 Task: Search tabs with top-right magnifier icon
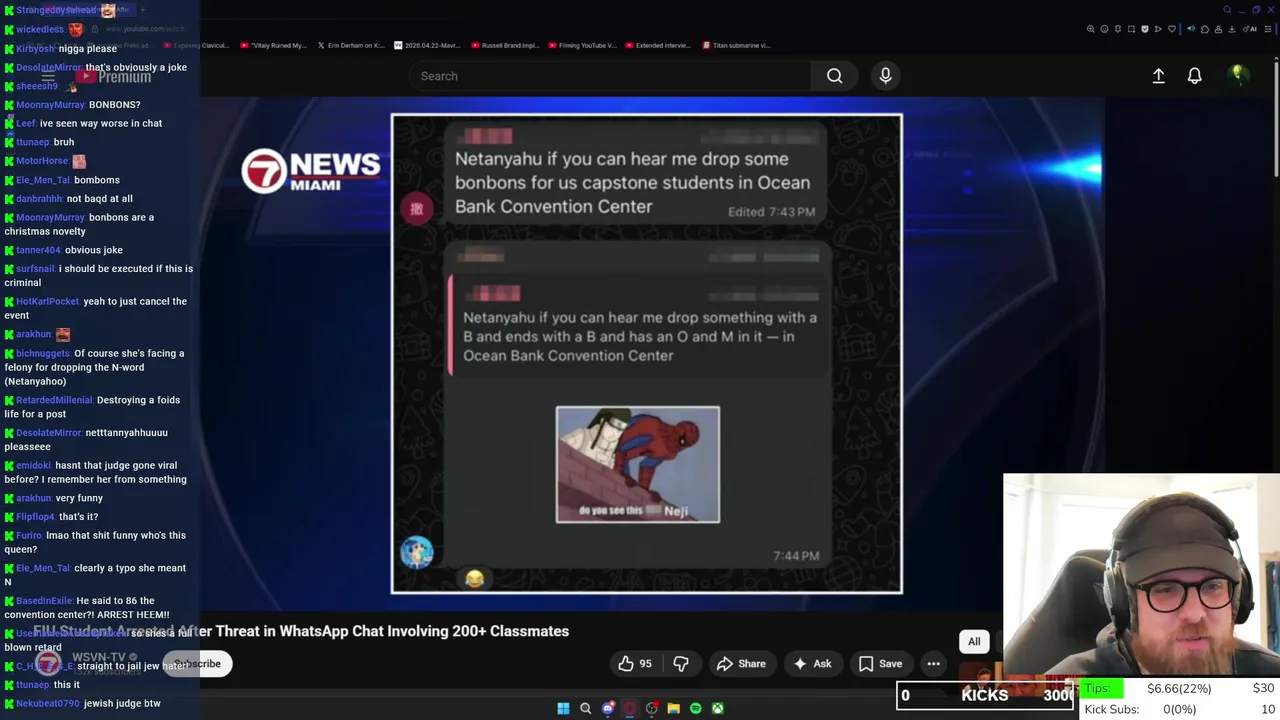coord(1227,10)
